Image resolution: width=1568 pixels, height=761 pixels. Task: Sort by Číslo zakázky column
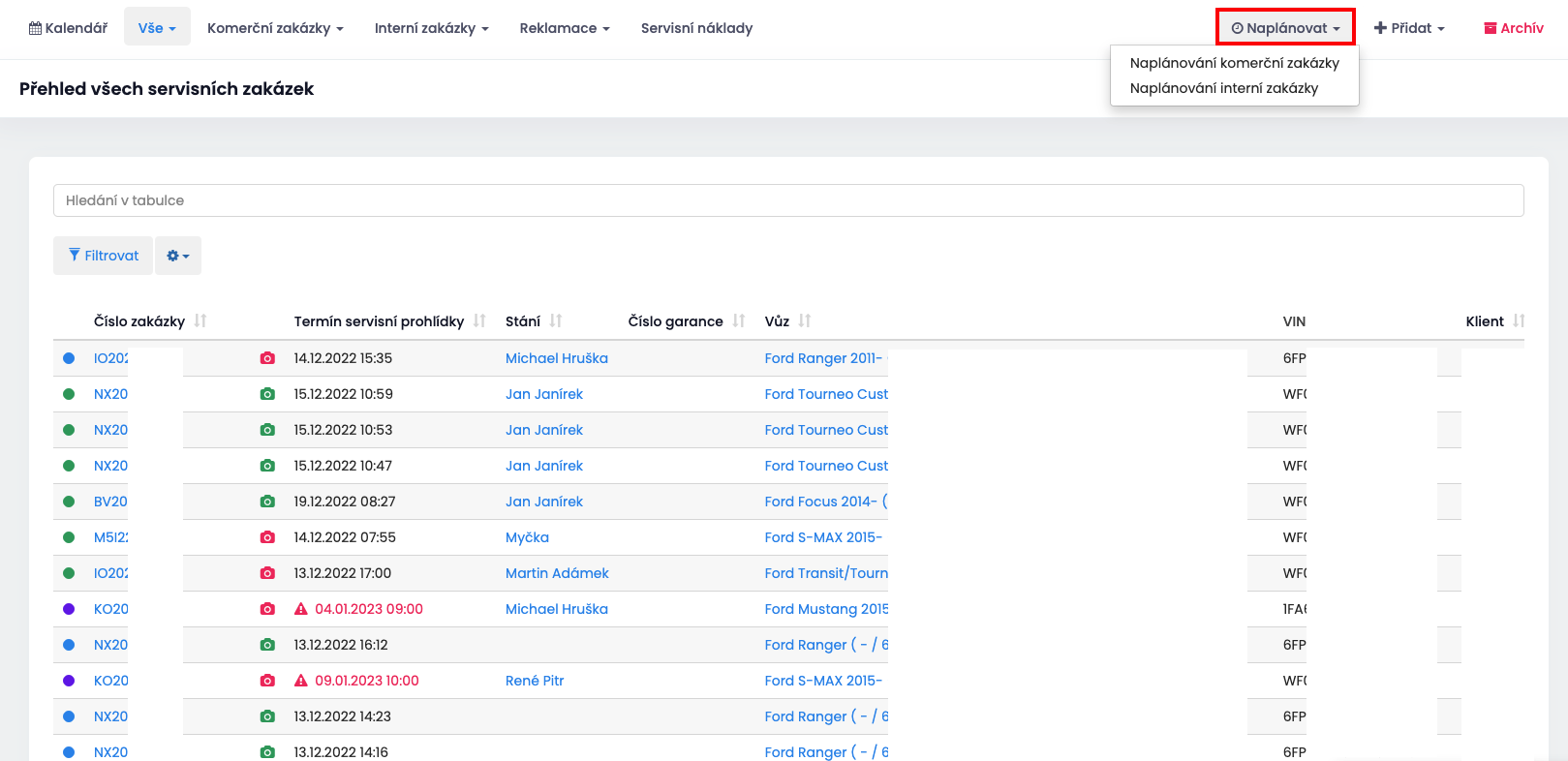point(150,321)
